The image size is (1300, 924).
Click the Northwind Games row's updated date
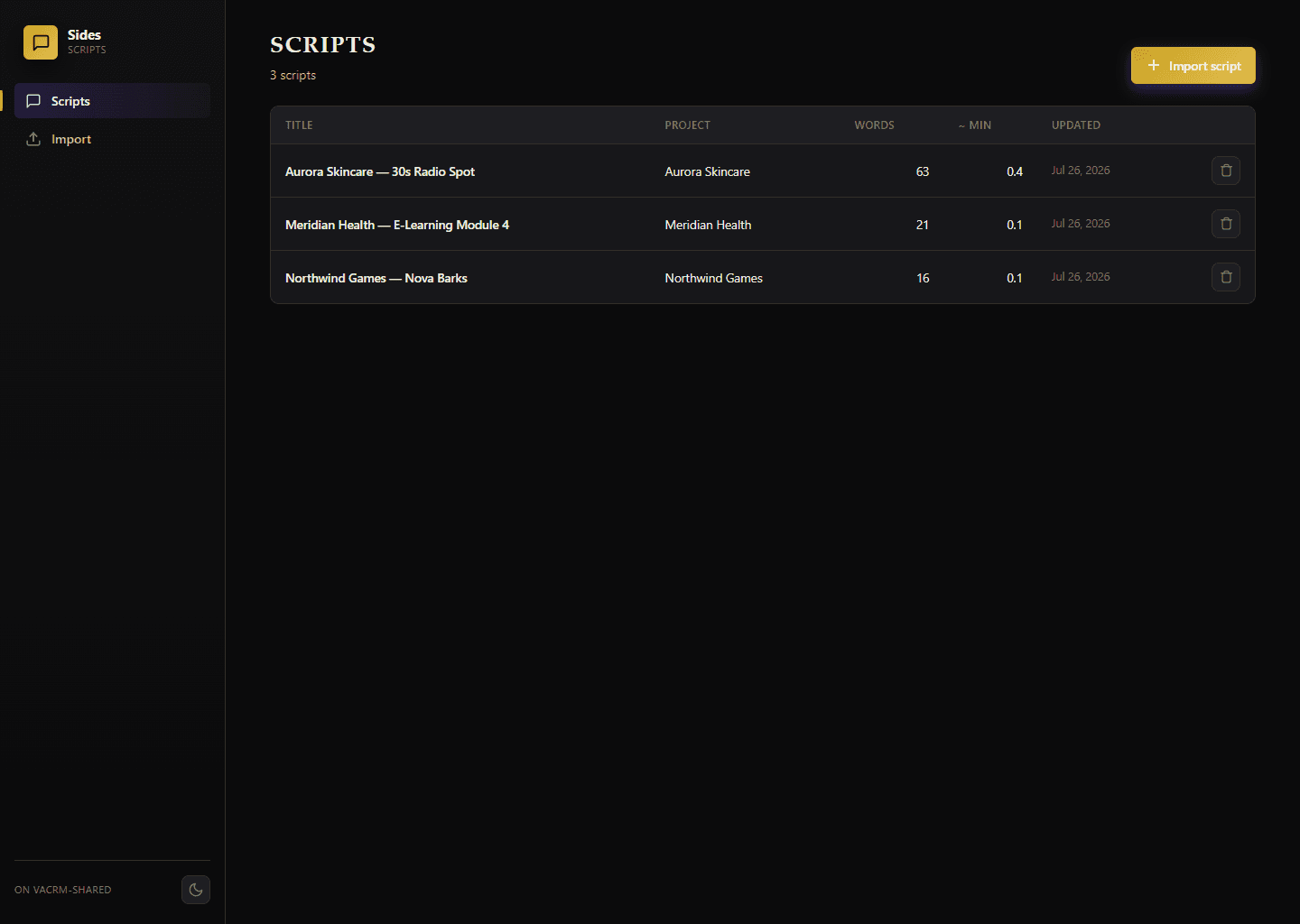coord(1081,277)
